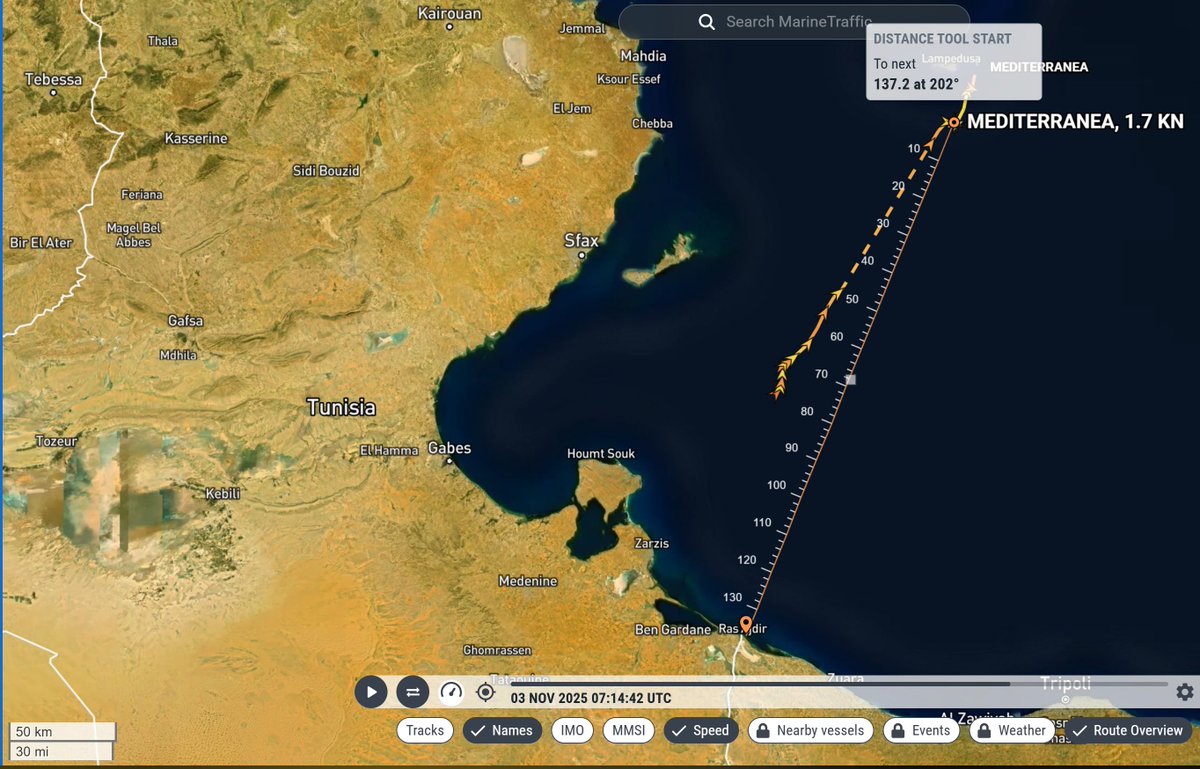This screenshot has width=1200, height=769.
Task: Click the Gafsa label
Action: click(x=186, y=321)
